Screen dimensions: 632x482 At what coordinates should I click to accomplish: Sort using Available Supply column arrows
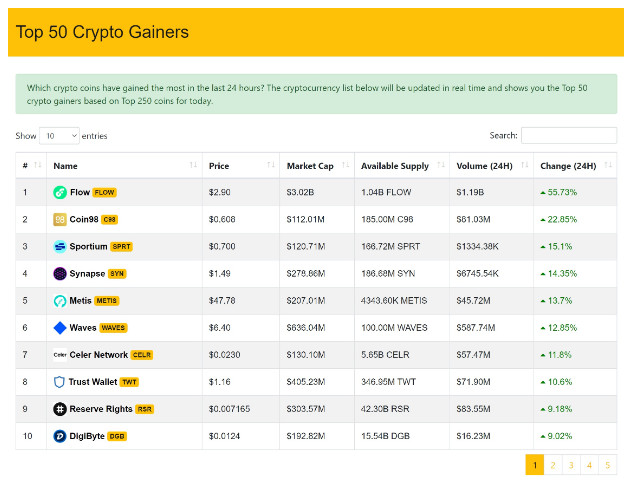click(441, 165)
